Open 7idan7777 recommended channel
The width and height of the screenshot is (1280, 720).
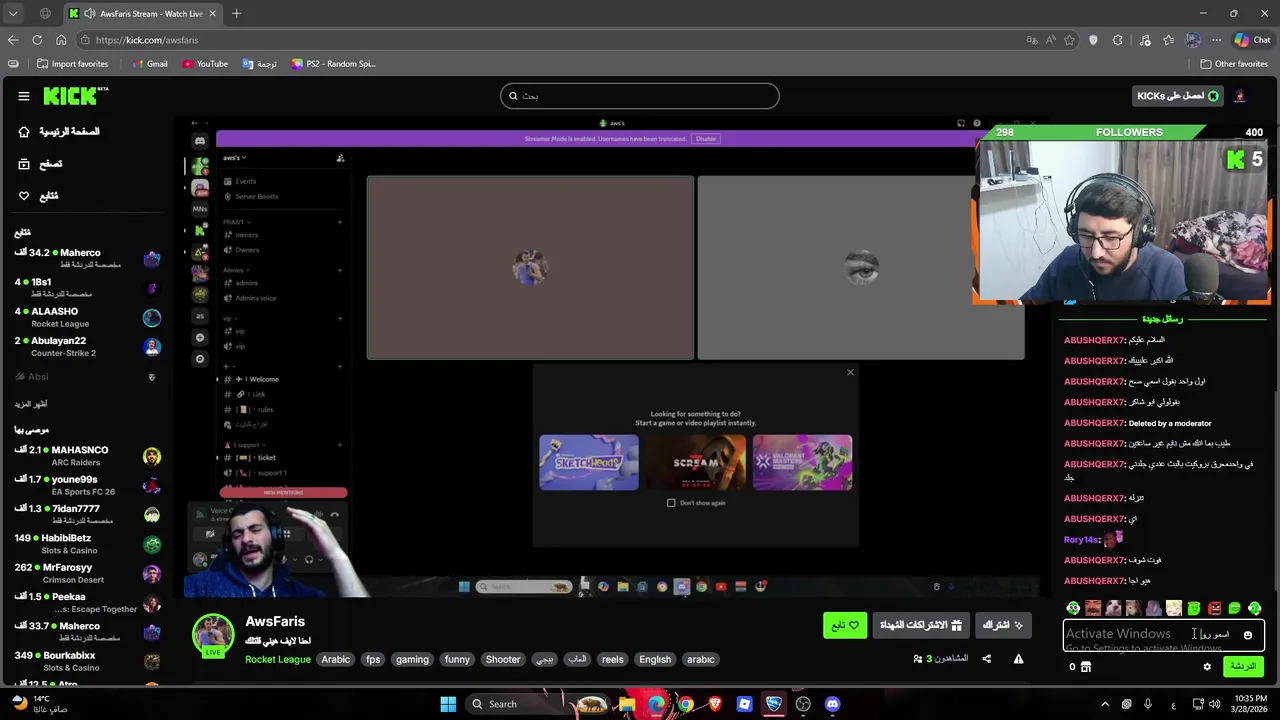click(x=87, y=514)
